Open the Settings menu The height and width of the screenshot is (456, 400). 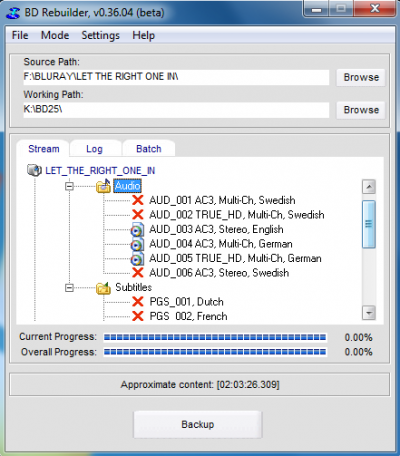coord(100,35)
